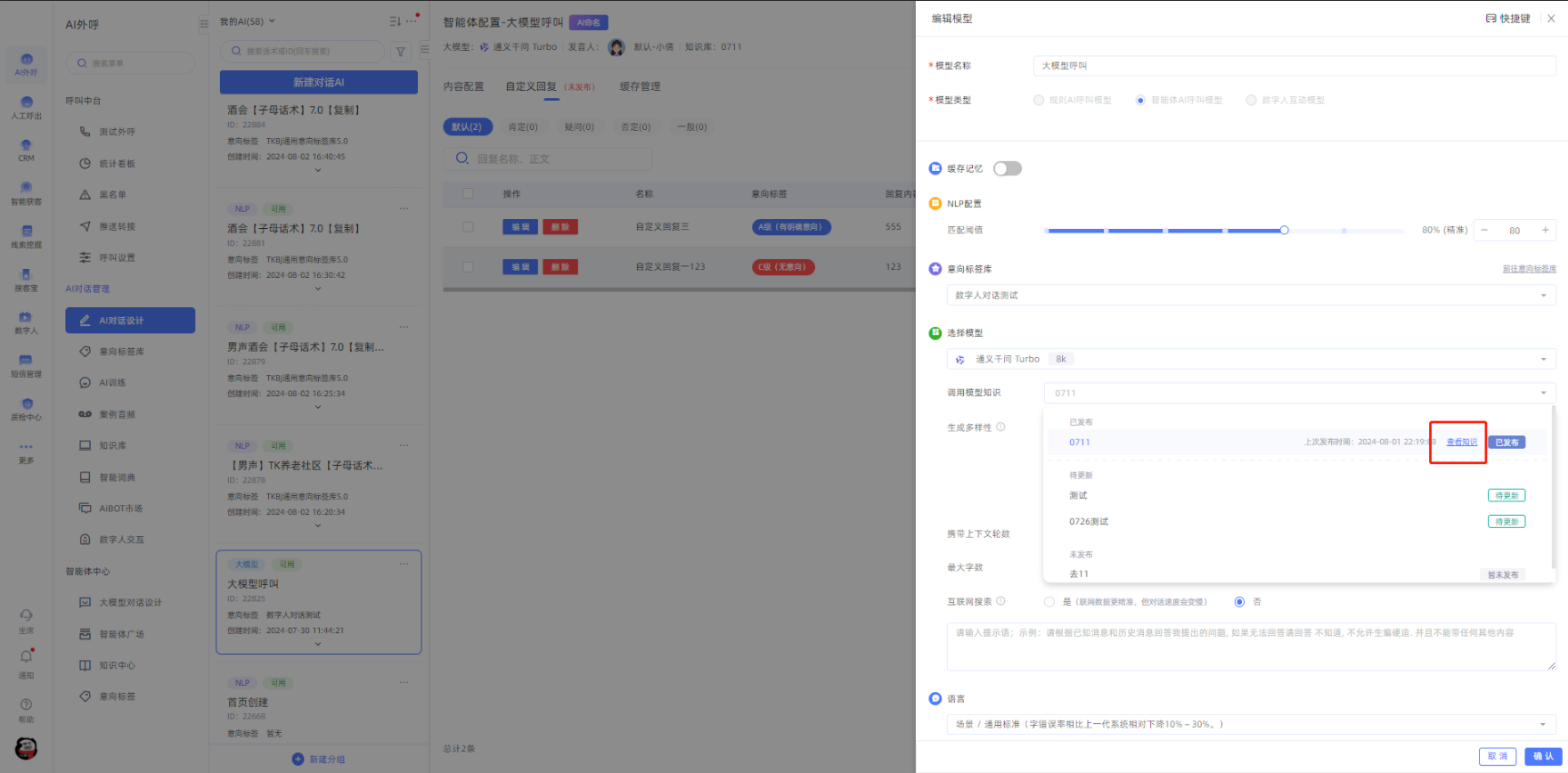Expand the 意向标签库 dropdown
The height and width of the screenshot is (773, 1568).
(1251, 295)
